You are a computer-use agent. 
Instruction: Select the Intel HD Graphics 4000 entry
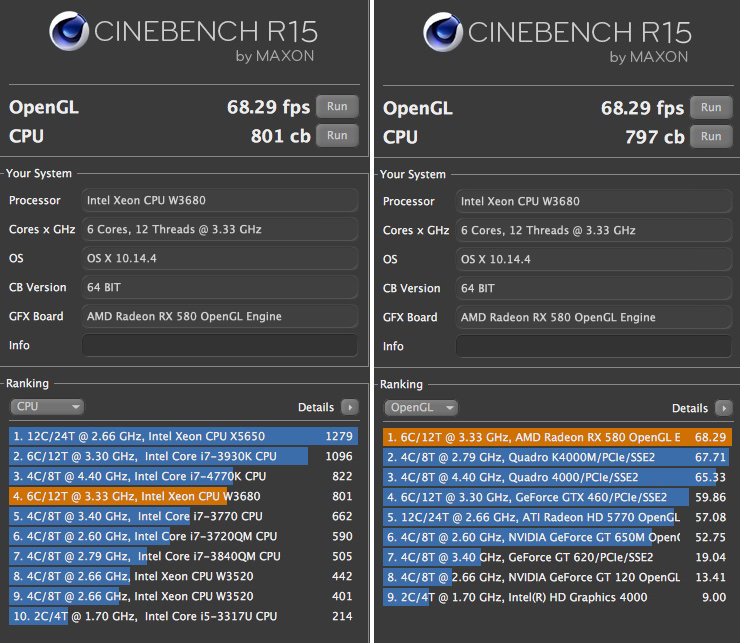tap(556, 597)
